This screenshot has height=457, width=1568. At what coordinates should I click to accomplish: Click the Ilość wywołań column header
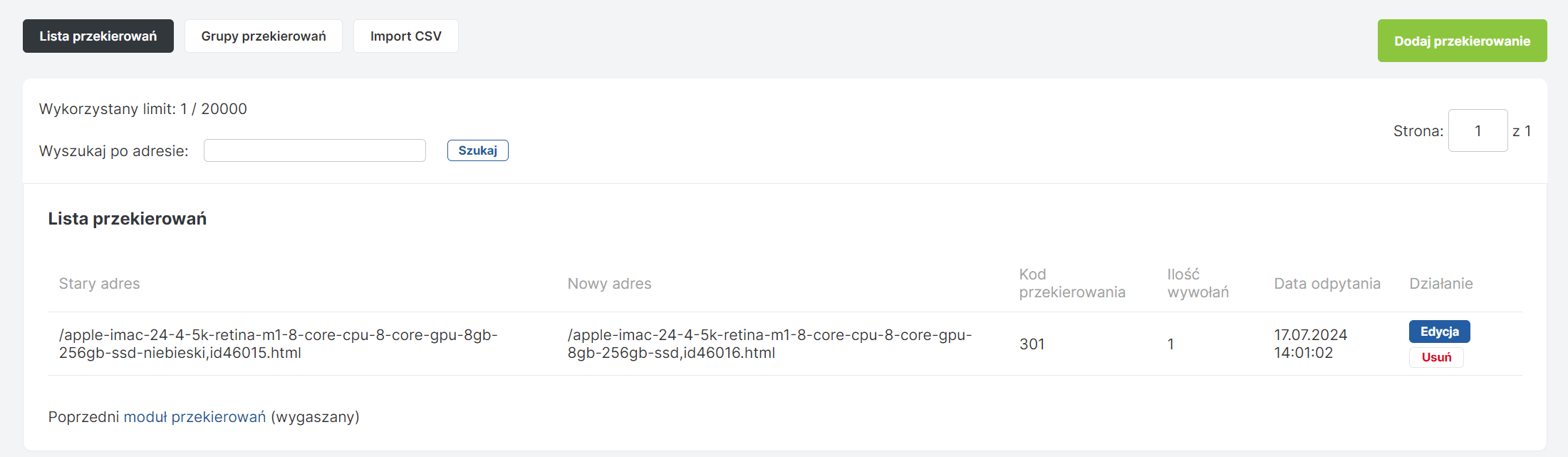point(1198,284)
